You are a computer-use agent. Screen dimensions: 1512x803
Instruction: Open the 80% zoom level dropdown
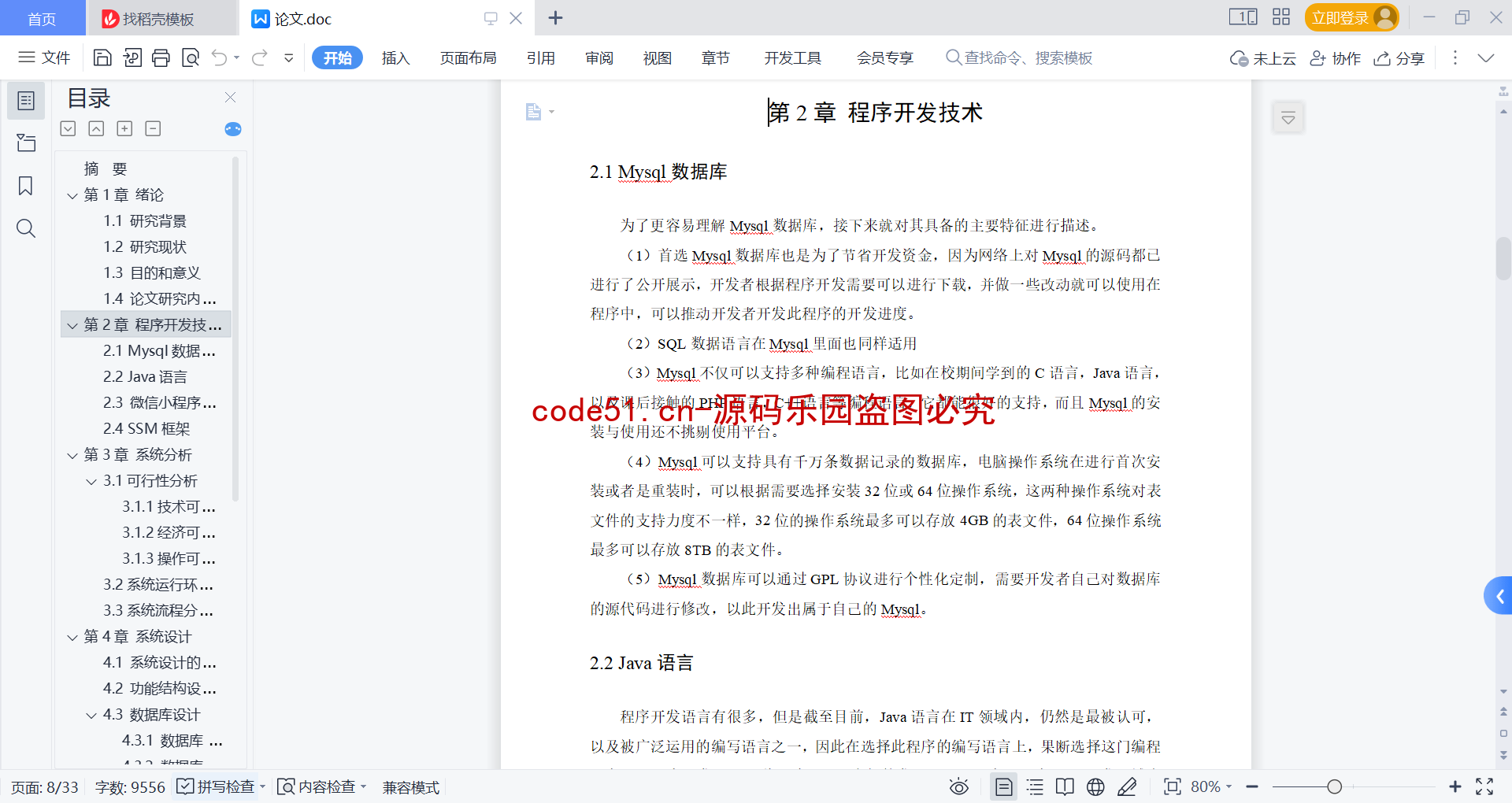coord(1211,786)
